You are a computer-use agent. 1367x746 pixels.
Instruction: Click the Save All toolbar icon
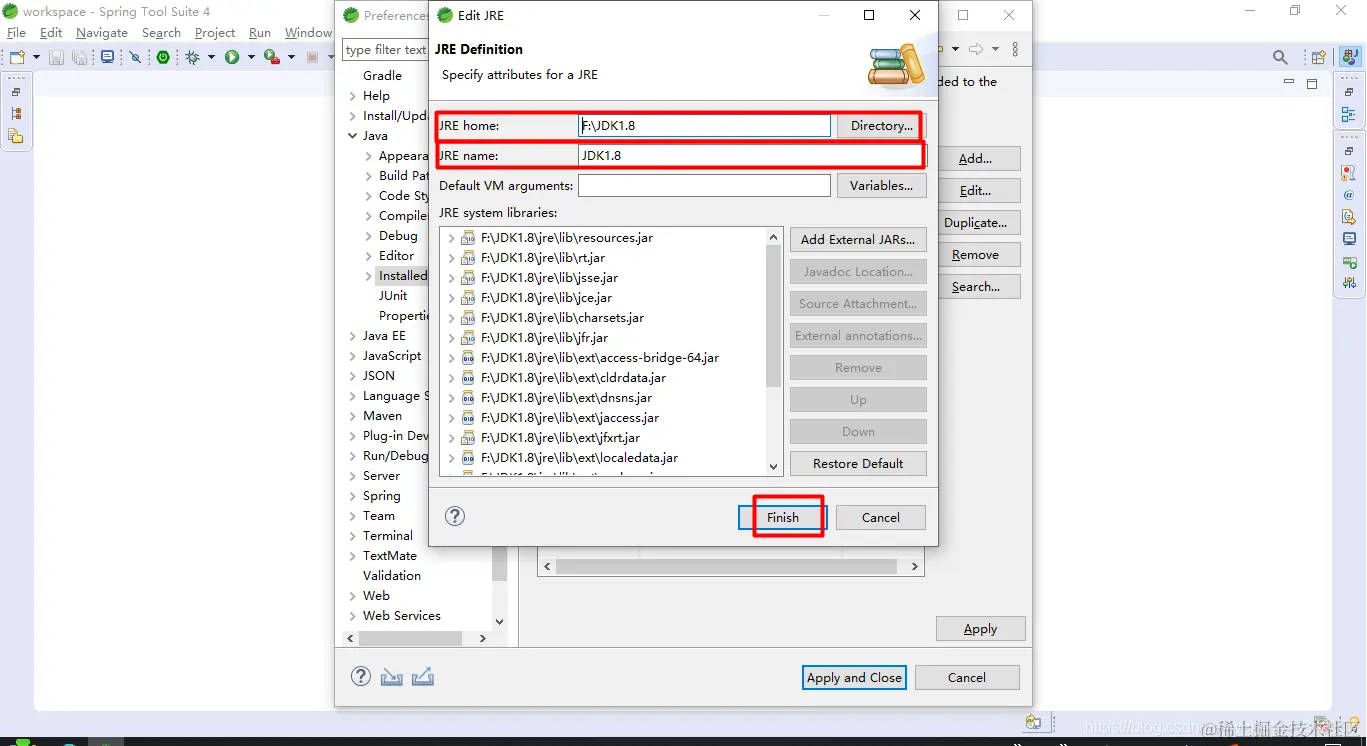click(x=80, y=57)
